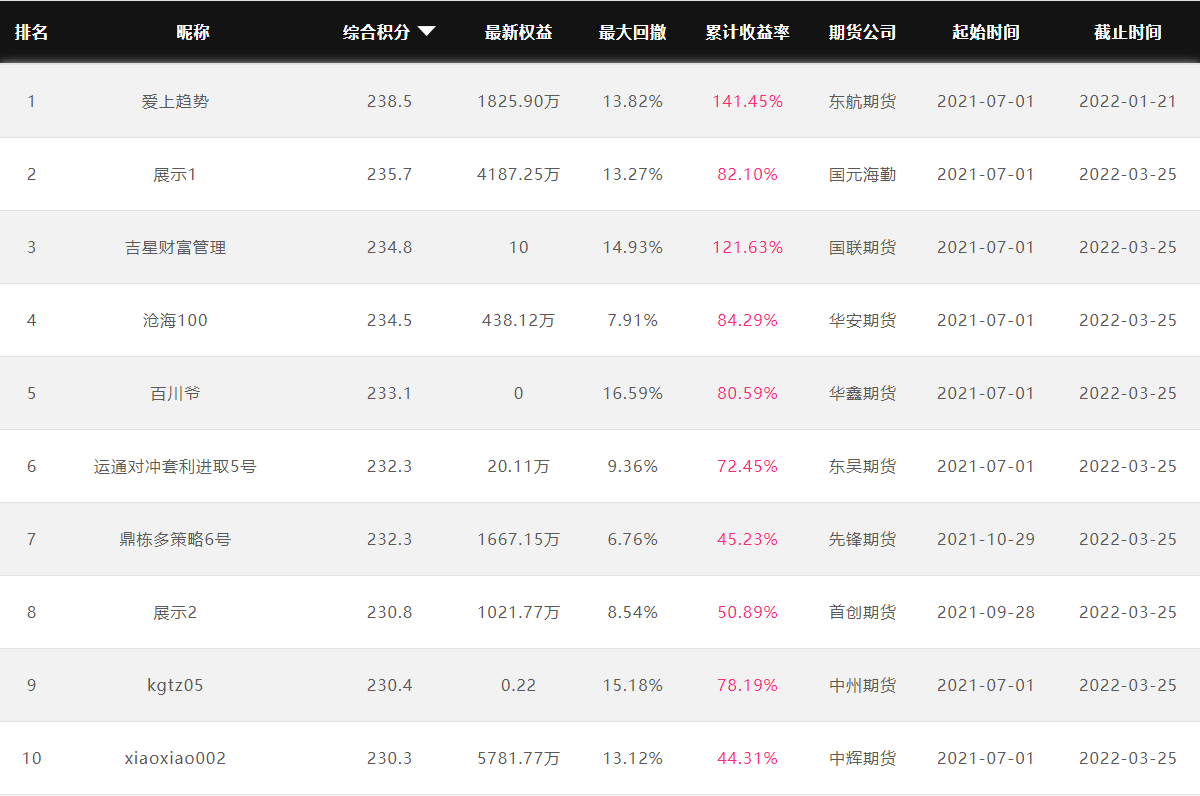Click the 首创期货 company cell
Image resolution: width=1200 pixels, height=796 pixels.
coord(862,612)
